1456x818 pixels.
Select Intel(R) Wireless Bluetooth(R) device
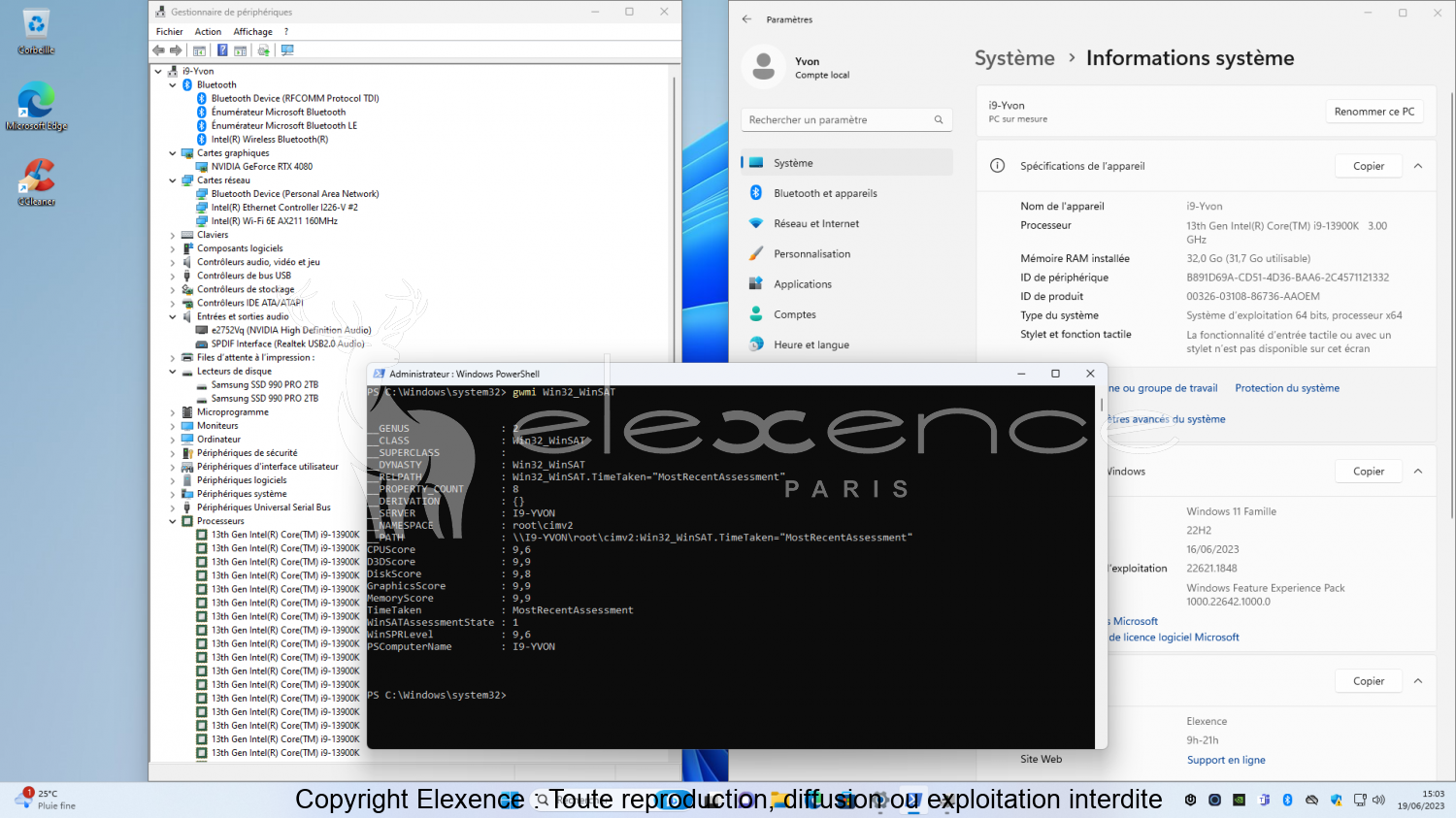pos(270,140)
